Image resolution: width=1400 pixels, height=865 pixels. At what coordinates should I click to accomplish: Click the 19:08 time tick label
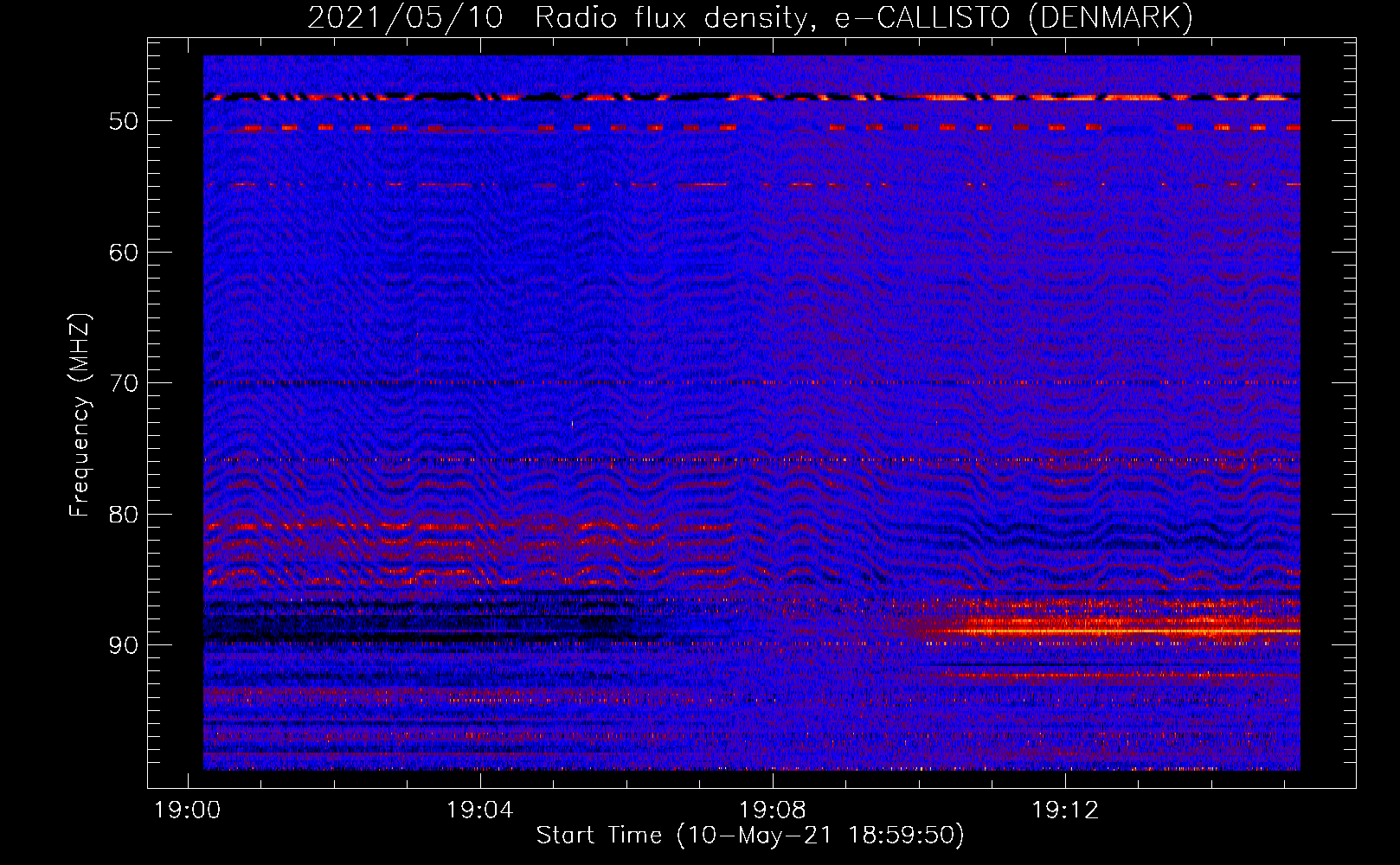773,811
